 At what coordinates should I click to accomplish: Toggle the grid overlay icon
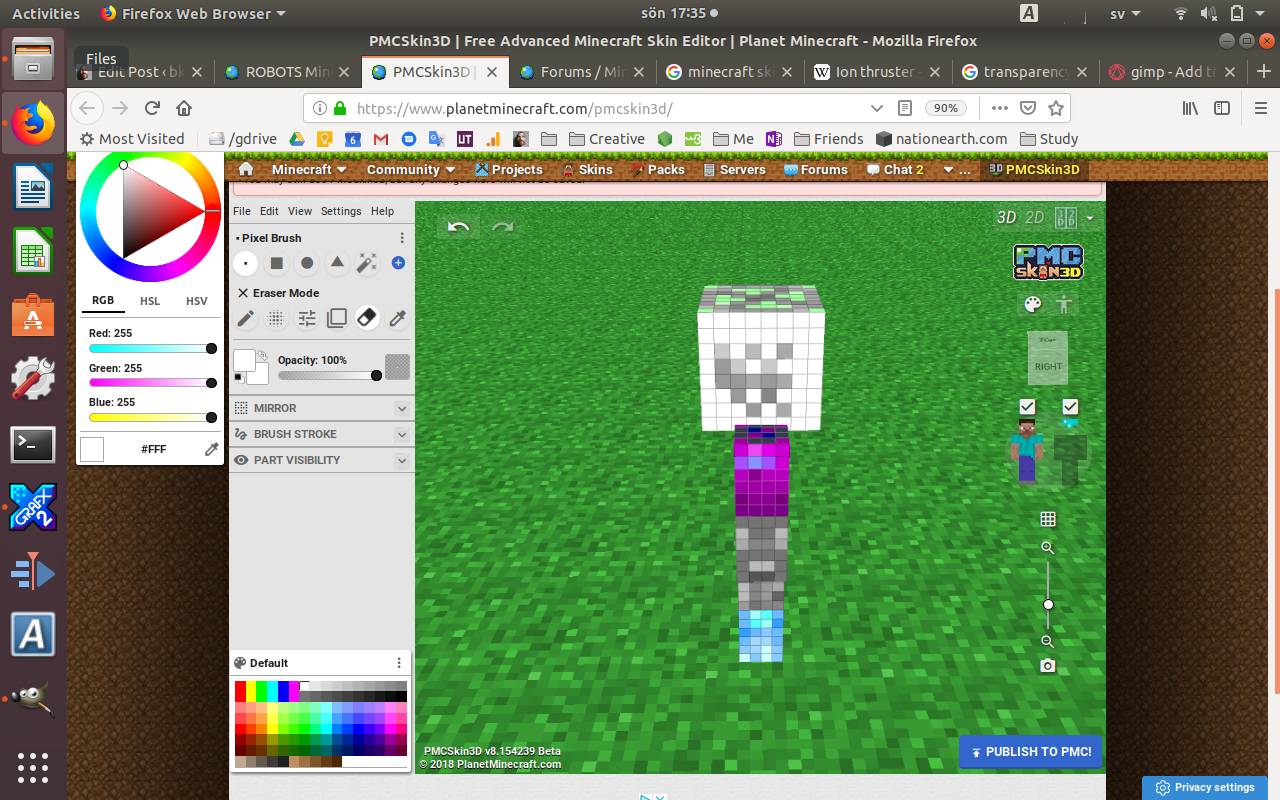[1047, 519]
